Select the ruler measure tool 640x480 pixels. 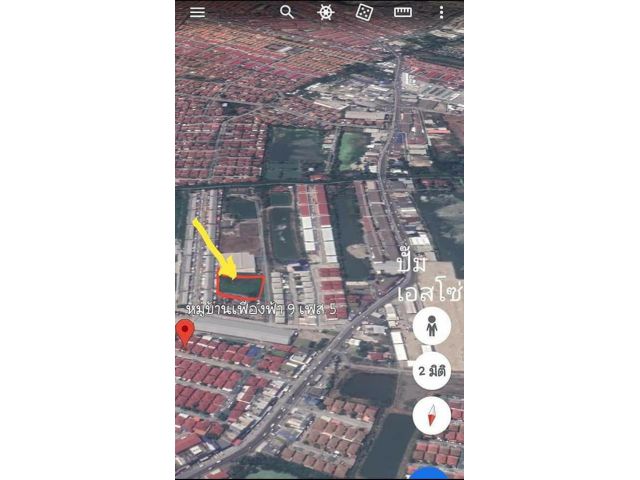click(x=402, y=12)
